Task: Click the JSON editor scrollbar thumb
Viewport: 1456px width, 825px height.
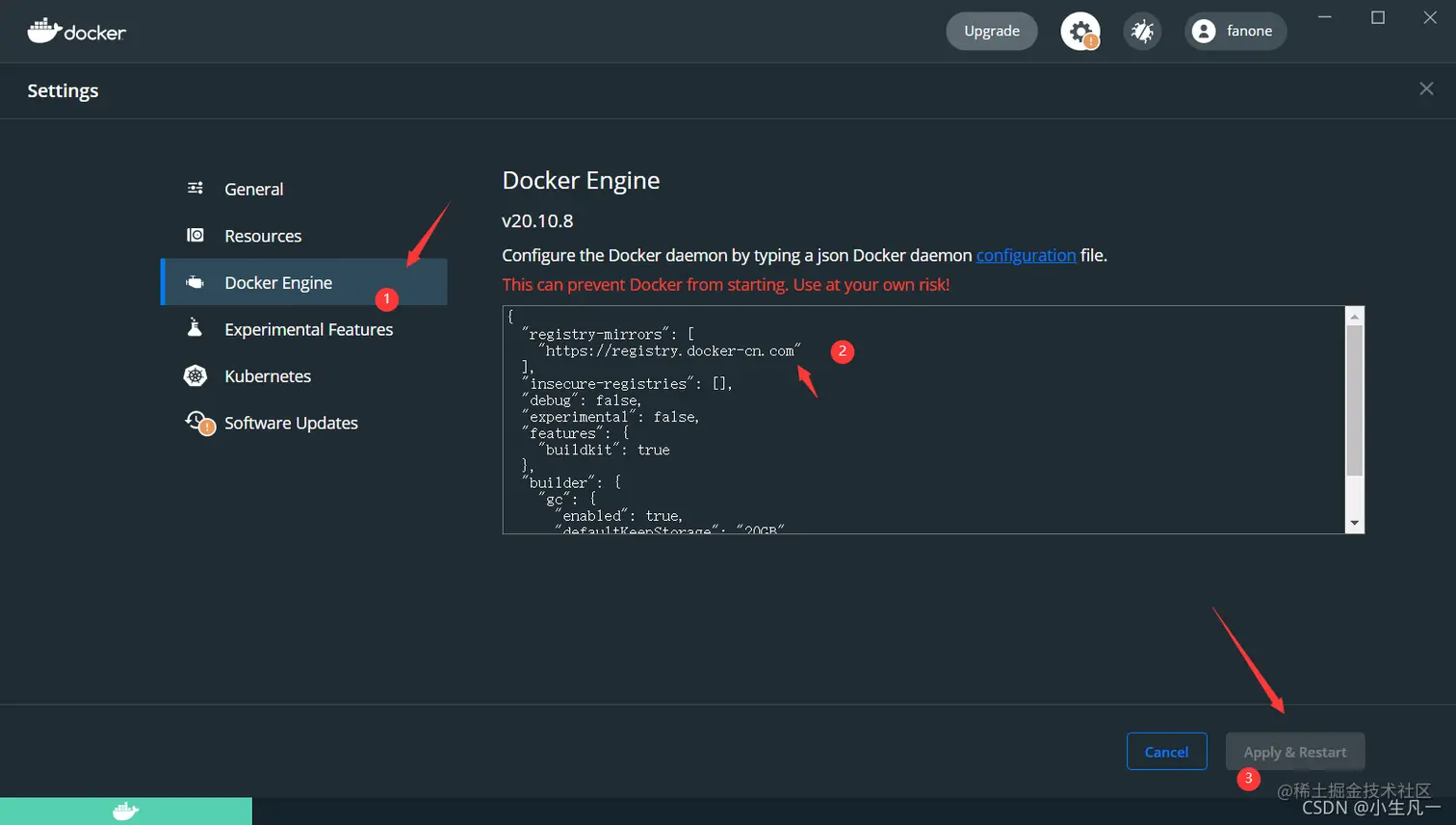Action: click(x=1355, y=400)
